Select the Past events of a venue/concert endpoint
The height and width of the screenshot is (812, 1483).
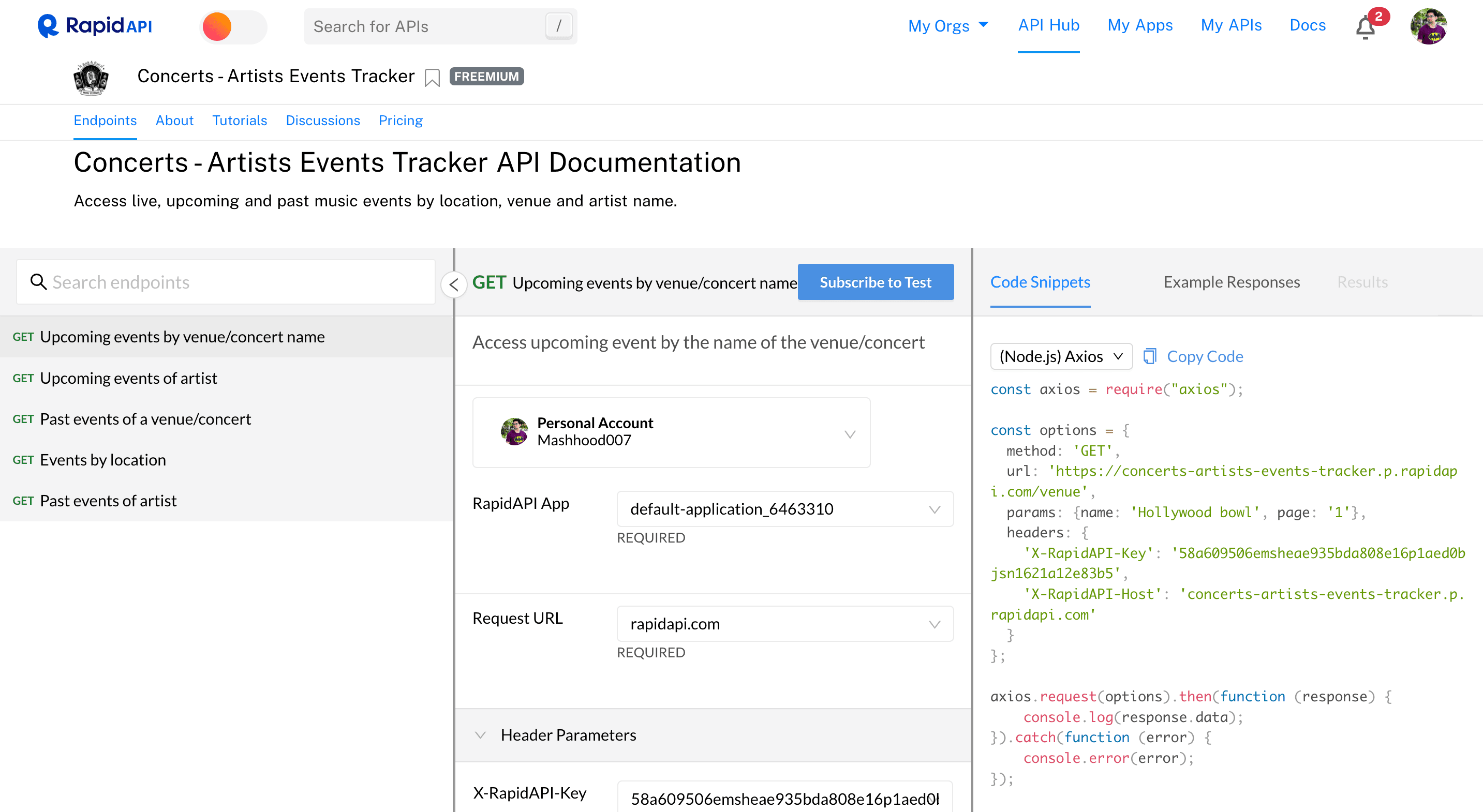[226, 419]
